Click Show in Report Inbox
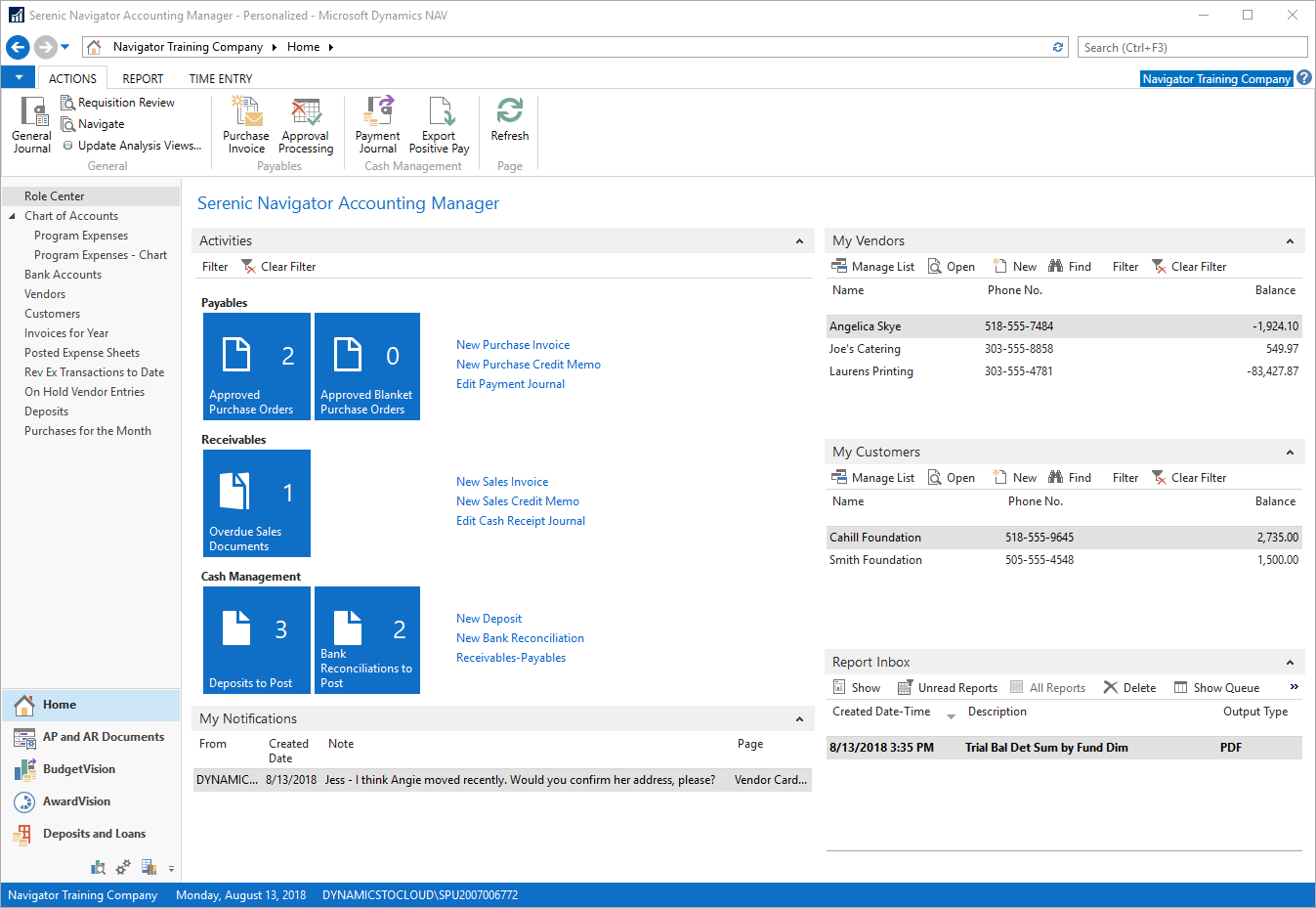This screenshot has height=908, width=1316. point(857,688)
